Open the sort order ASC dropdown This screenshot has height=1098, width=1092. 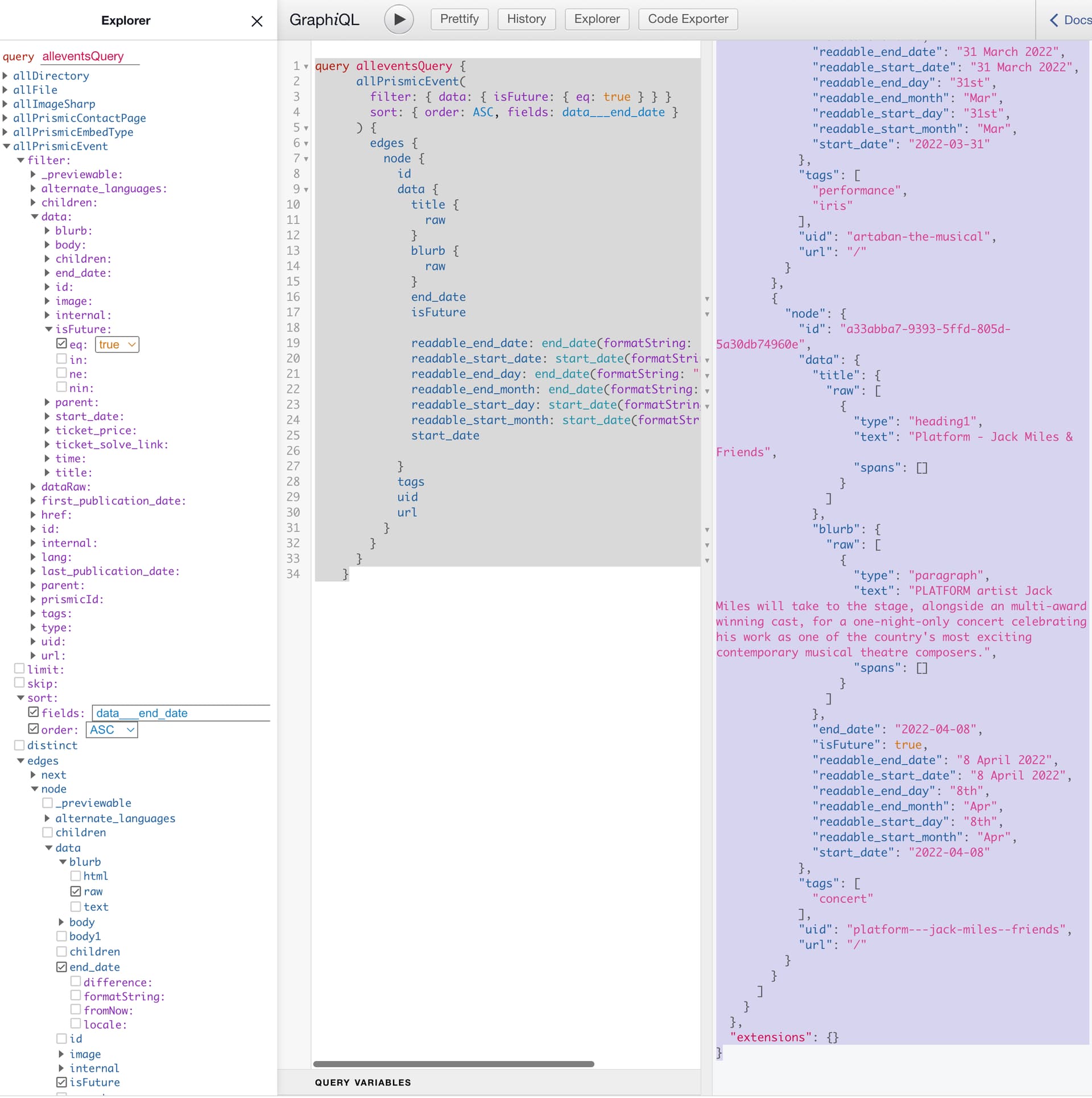pyautogui.click(x=112, y=730)
